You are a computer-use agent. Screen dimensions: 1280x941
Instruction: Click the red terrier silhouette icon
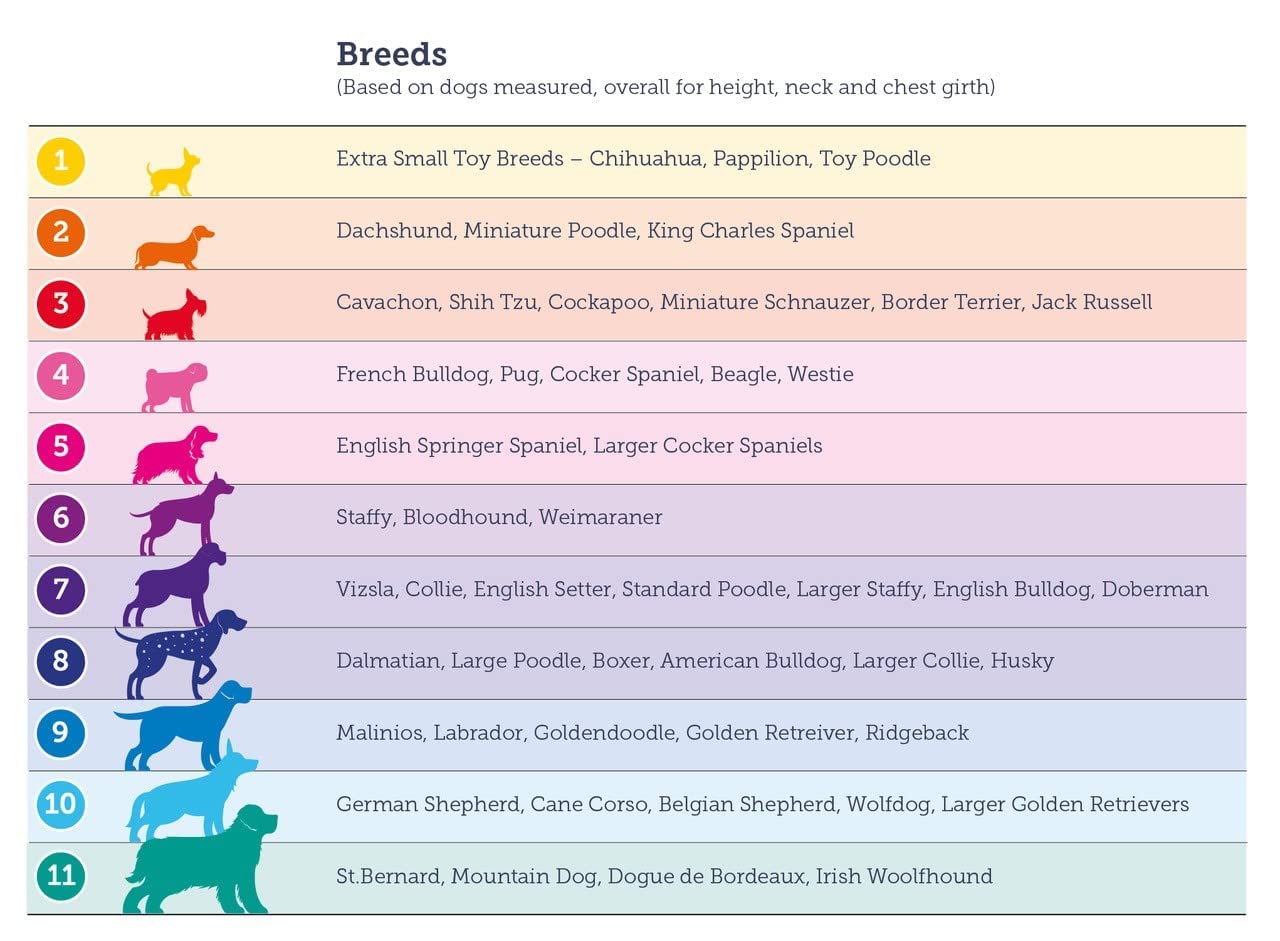174,318
